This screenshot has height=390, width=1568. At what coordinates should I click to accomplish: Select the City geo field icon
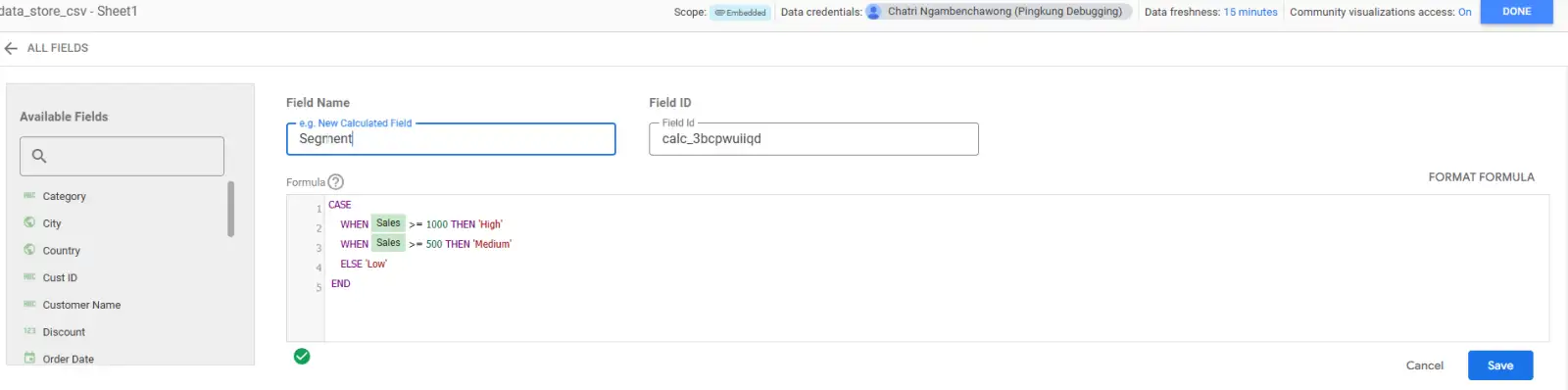click(x=29, y=222)
